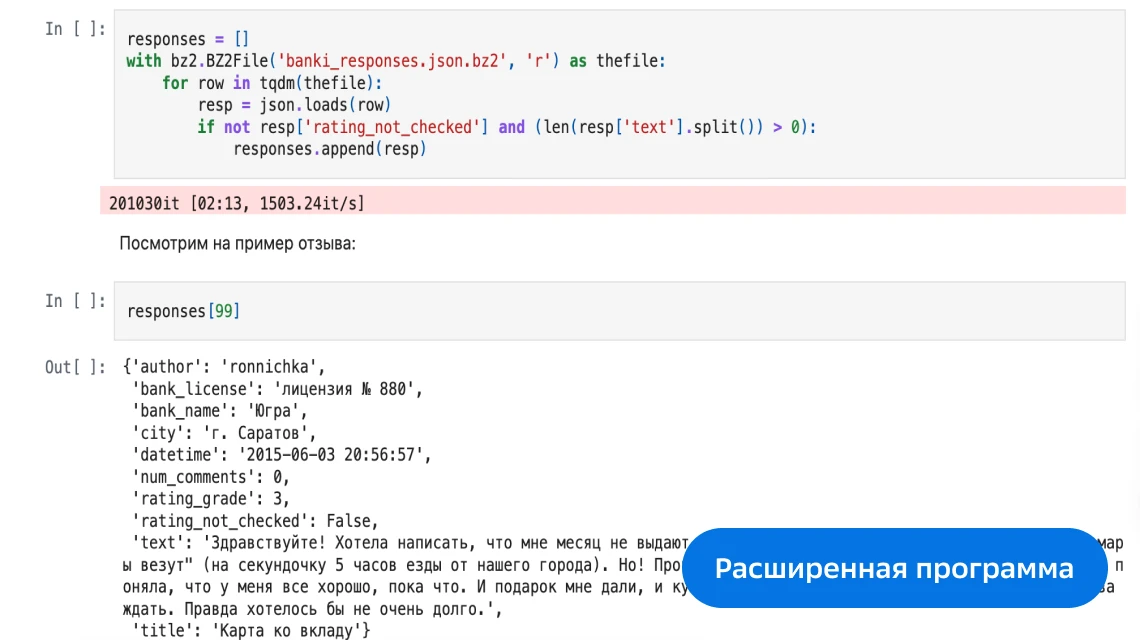Click the "for row in tqdm(thefile):" line
Viewport: 1140px width, 640px height.
[272, 83]
